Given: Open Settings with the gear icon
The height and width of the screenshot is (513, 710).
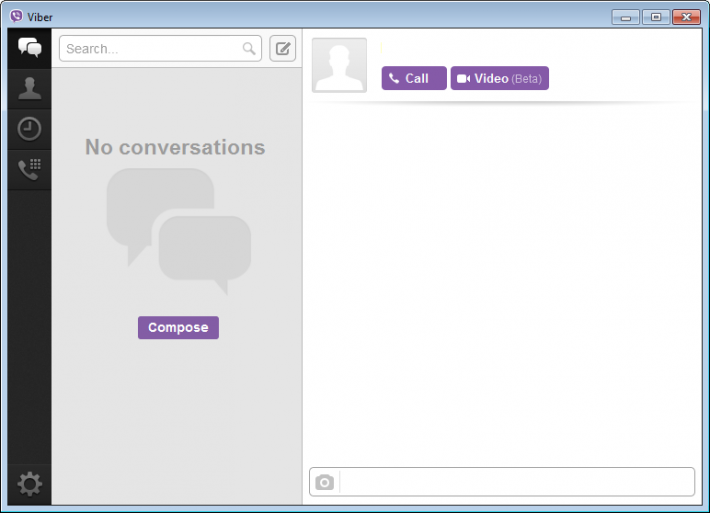Looking at the screenshot, I should [x=29, y=484].
